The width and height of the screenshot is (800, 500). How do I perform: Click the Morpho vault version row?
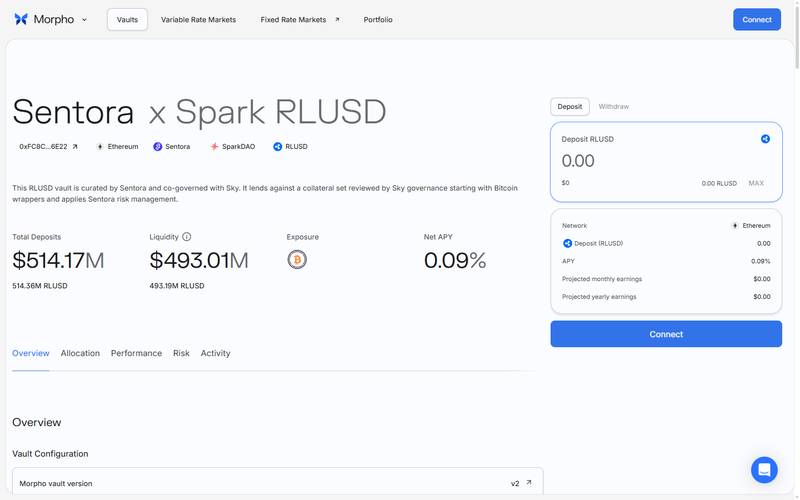278,483
